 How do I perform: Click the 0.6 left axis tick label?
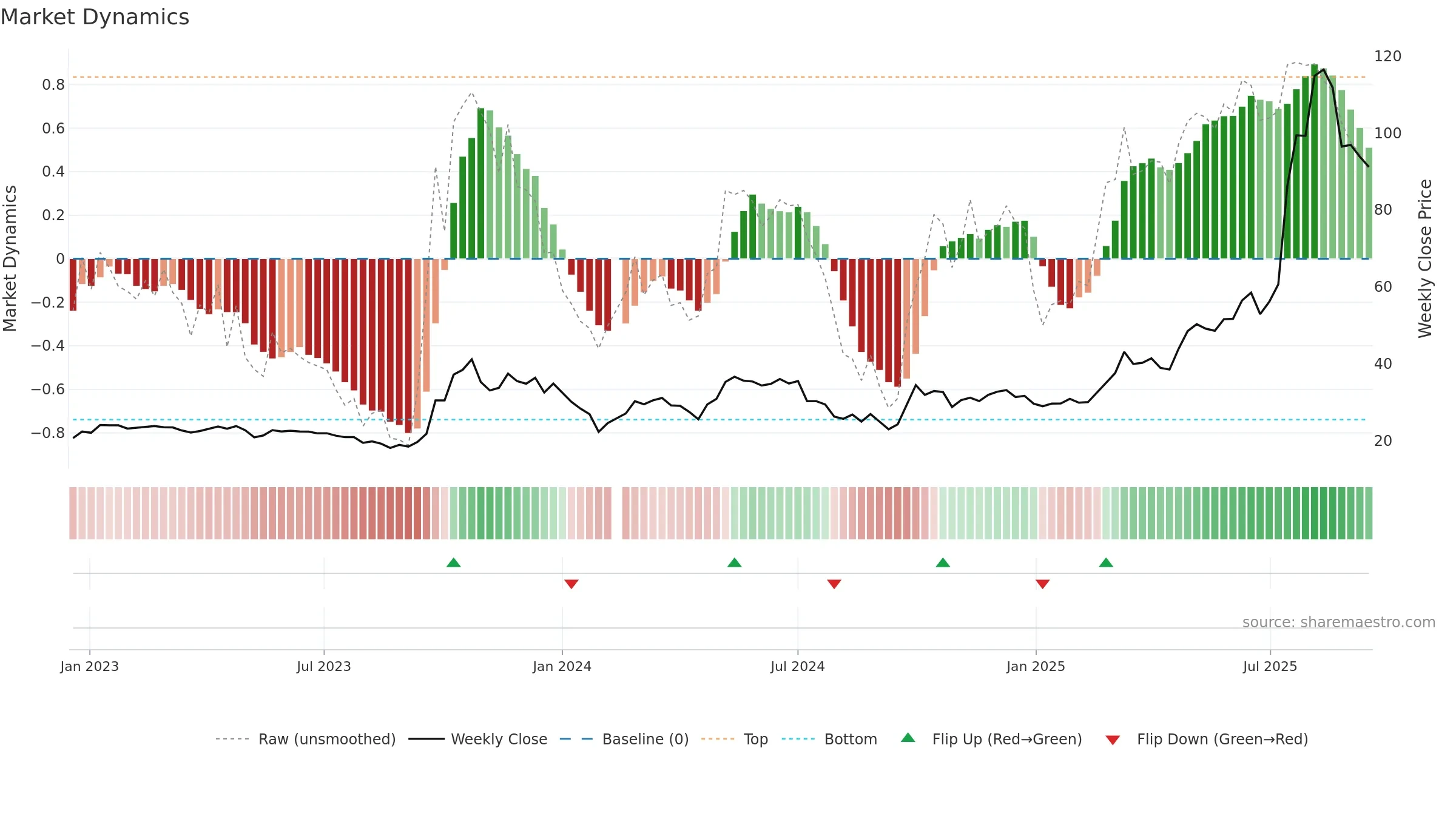(x=53, y=128)
